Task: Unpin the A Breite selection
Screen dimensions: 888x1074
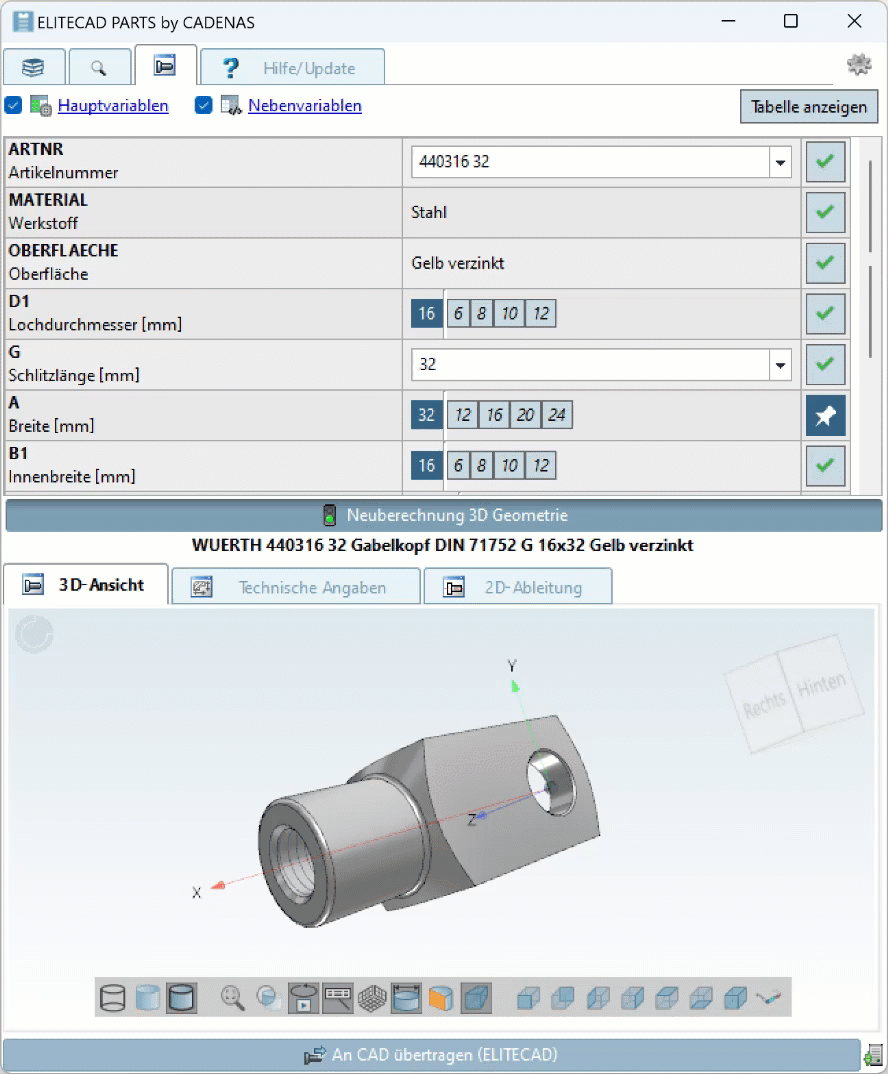Action: 825,414
